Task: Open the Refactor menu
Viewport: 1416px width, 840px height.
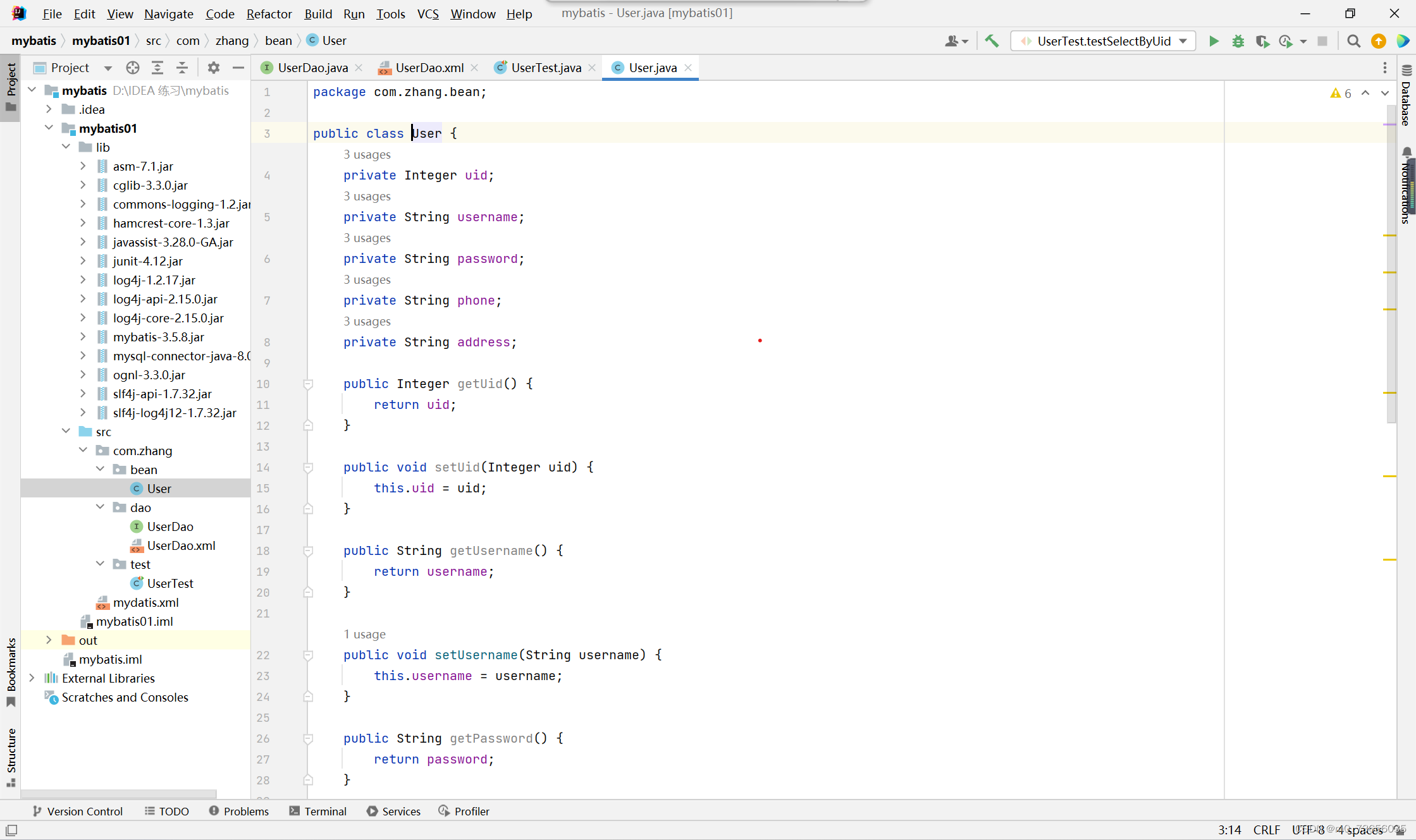Action: [269, 13]
